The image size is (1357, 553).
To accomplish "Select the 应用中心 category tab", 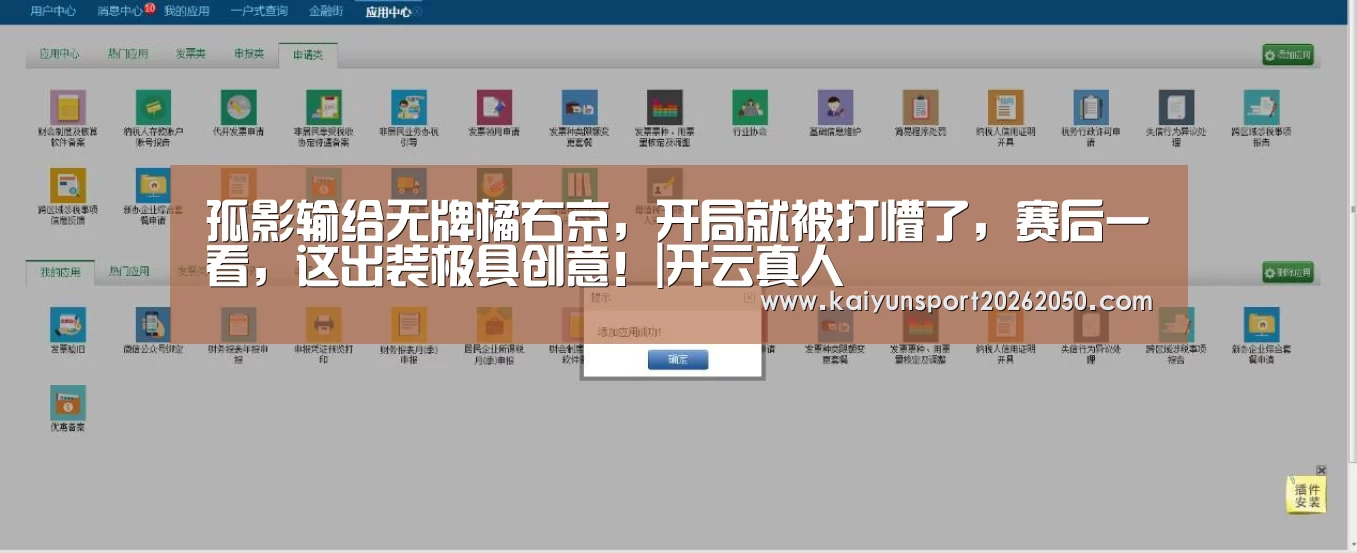I will [59, 54].
